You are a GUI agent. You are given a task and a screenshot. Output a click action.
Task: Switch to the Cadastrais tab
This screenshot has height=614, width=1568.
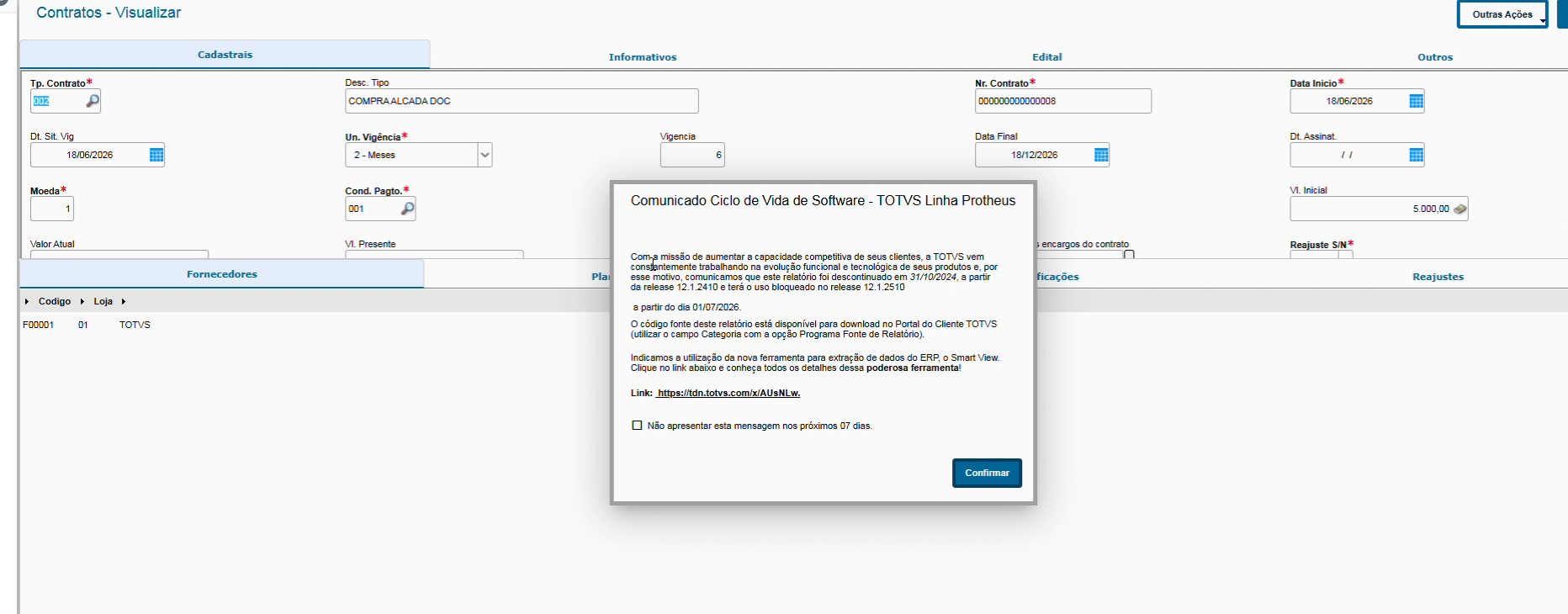click(225, 55)
